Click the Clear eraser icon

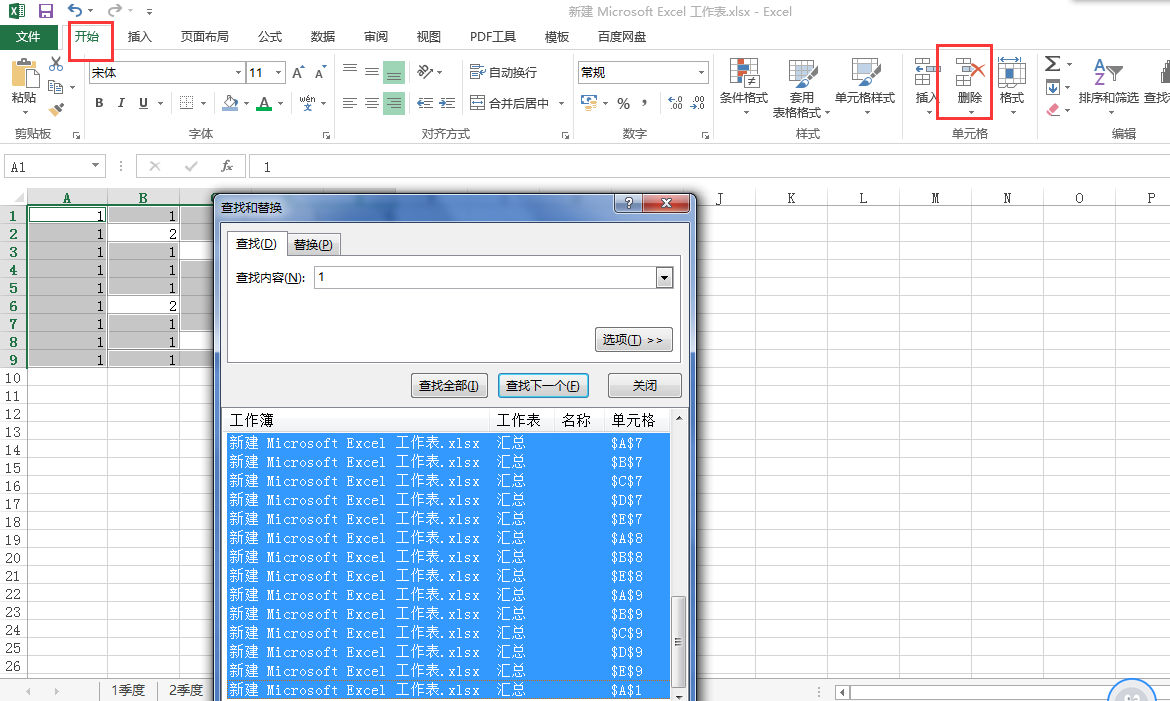click(1053, 110)
